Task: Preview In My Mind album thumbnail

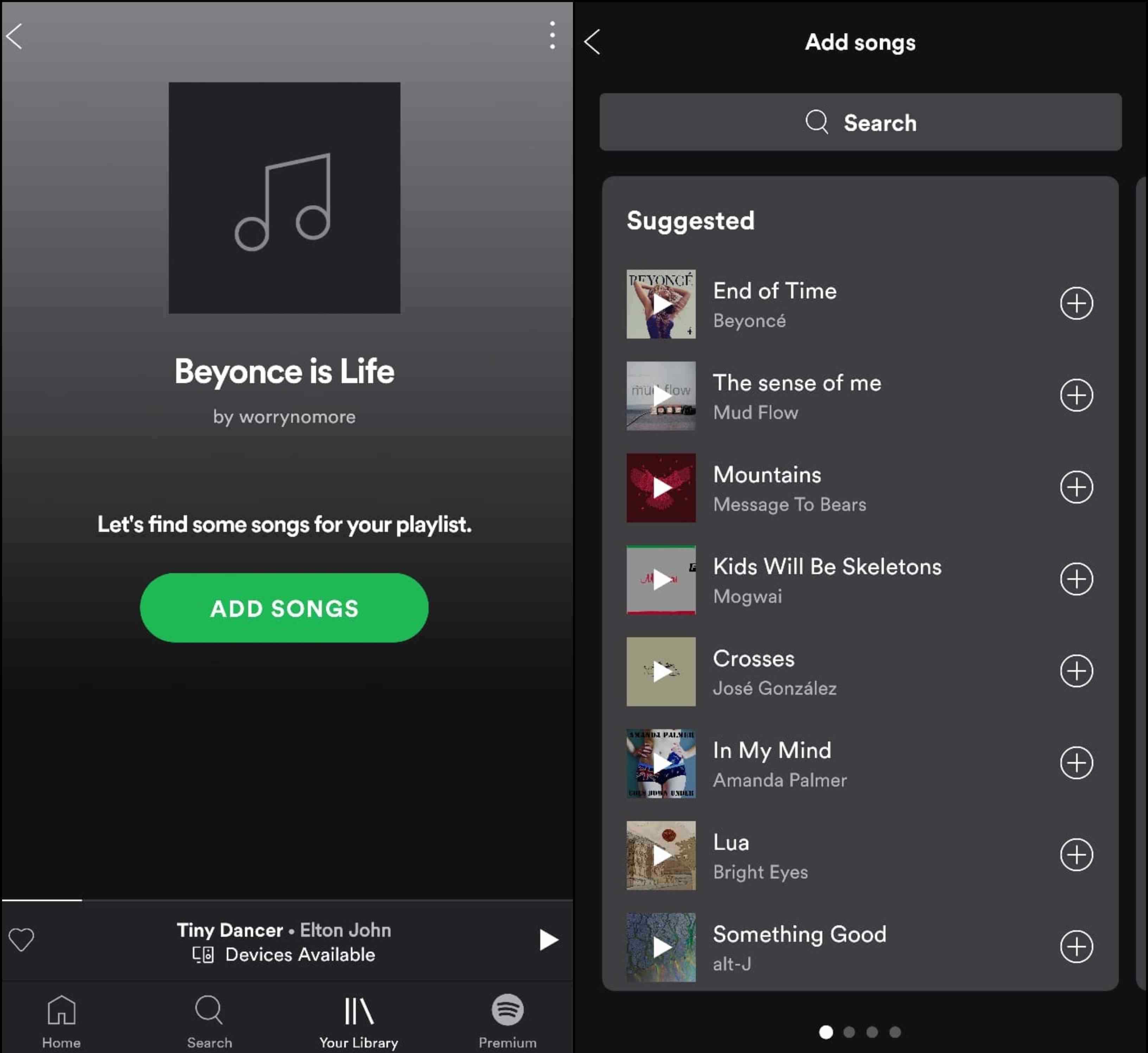Action: tap(661, 764)
